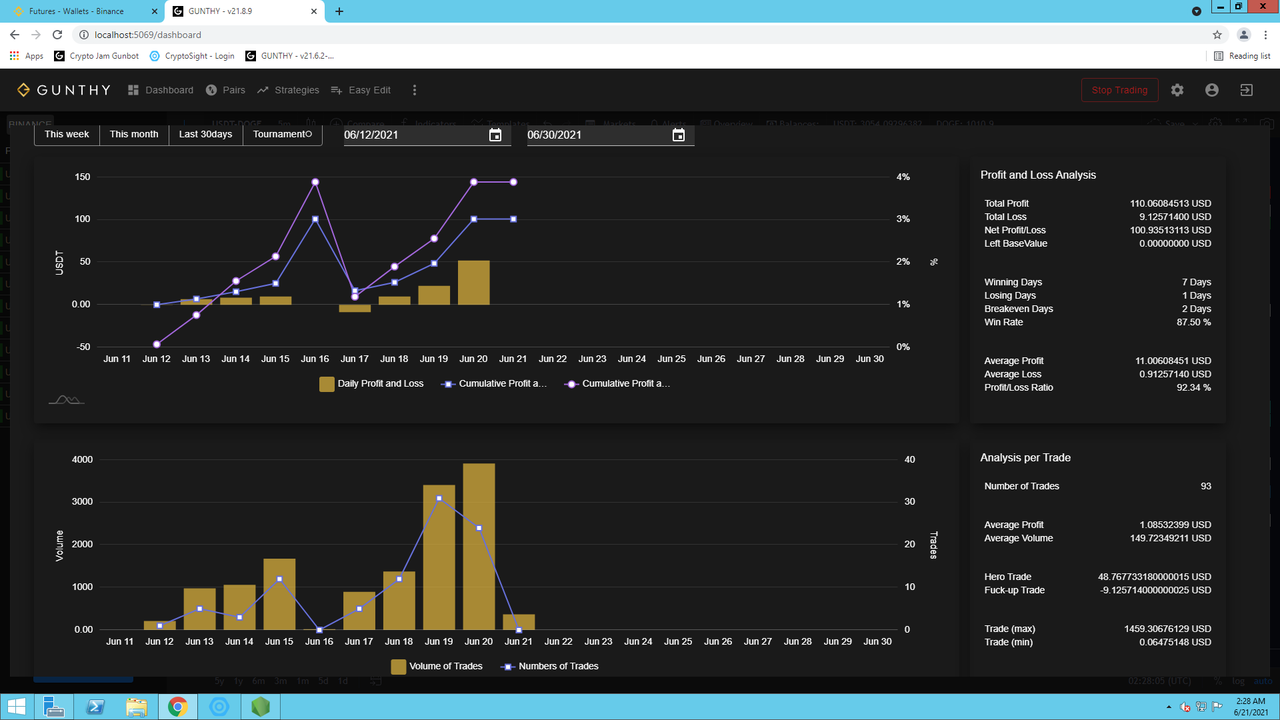Open PowerShell from the taskbar
The width and height of the screenshot is (1280, 720).
tap(97, 707)
